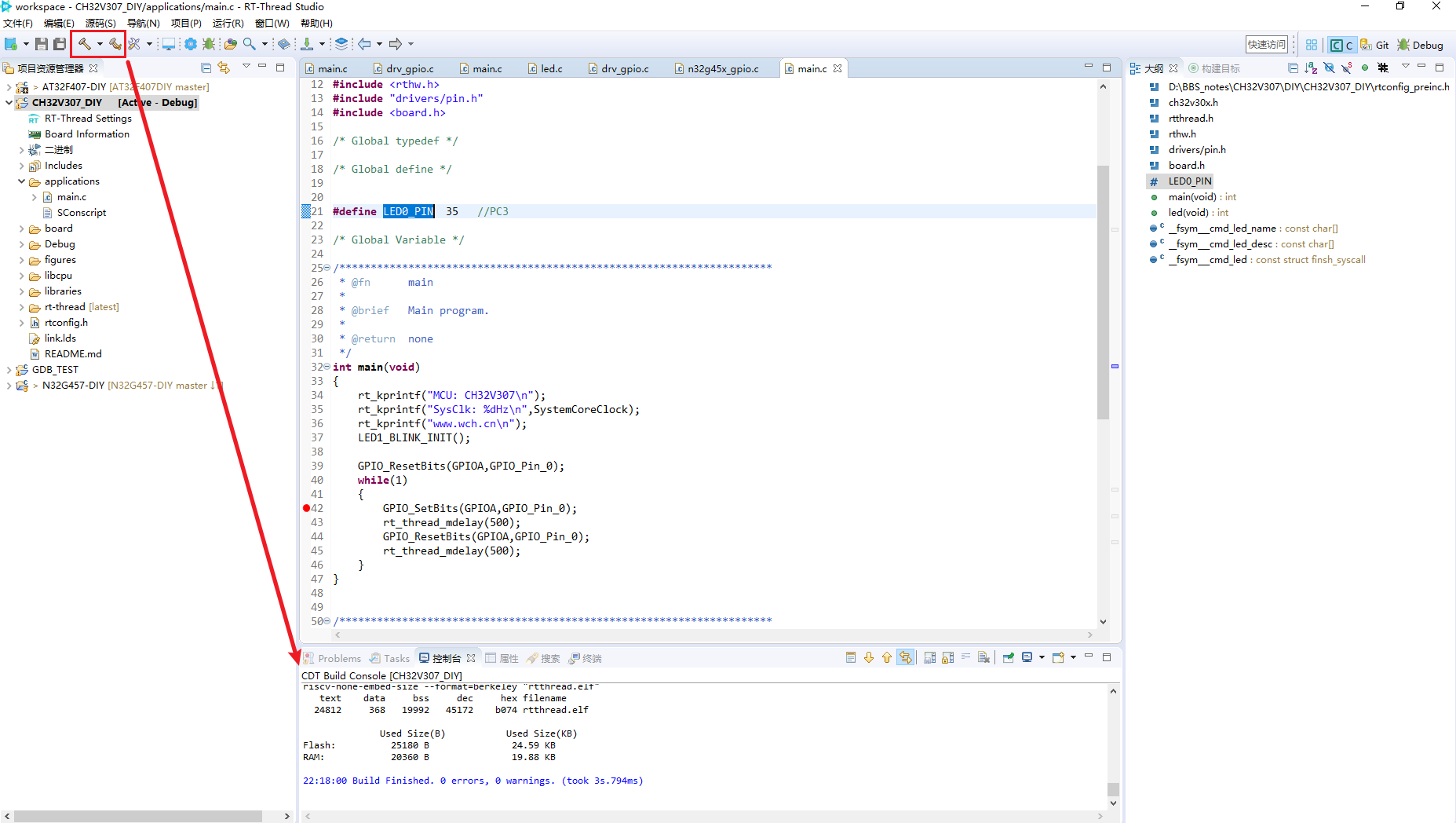This screenshot has width=1456, height=823.
Task: Toggle hide non-public members green dot
Action: (x=1365, y=68)
